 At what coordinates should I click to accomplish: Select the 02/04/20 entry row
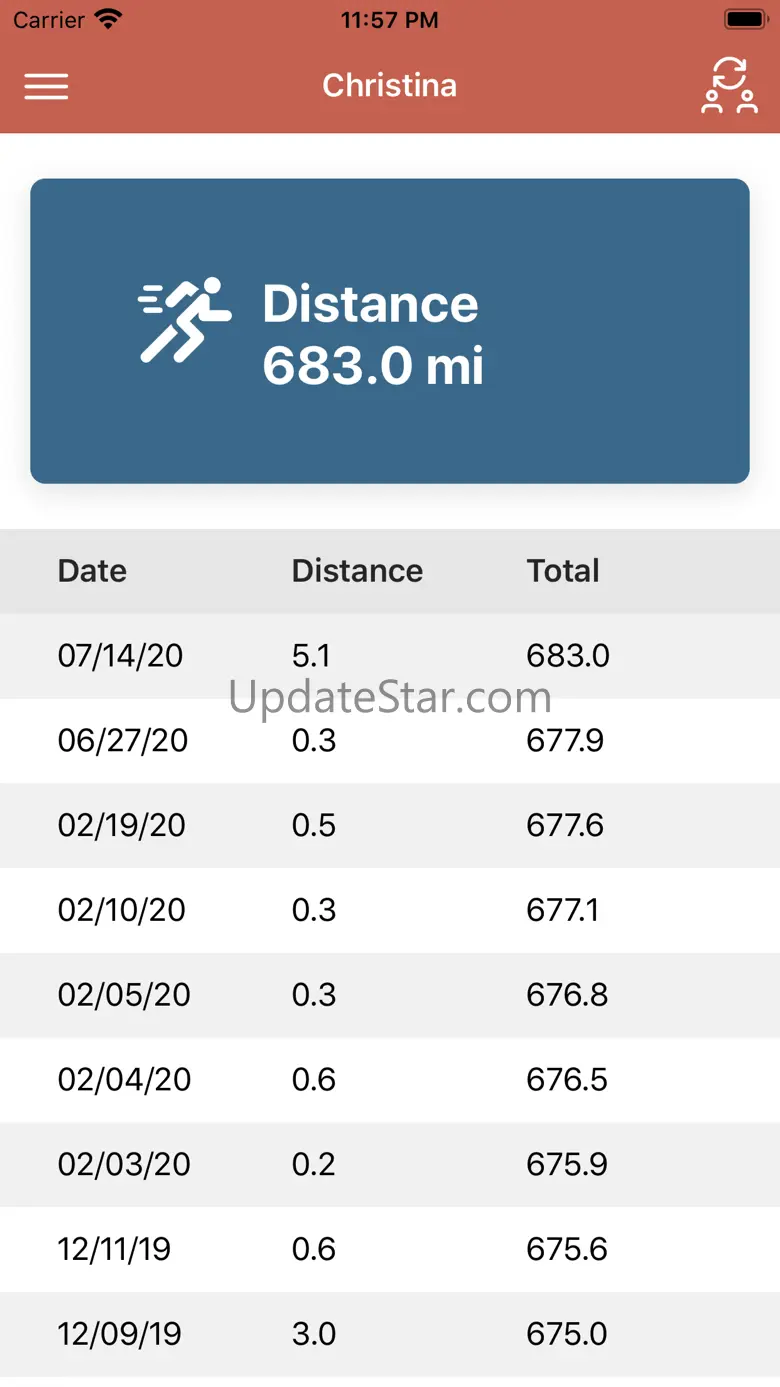click(390, 1081)
